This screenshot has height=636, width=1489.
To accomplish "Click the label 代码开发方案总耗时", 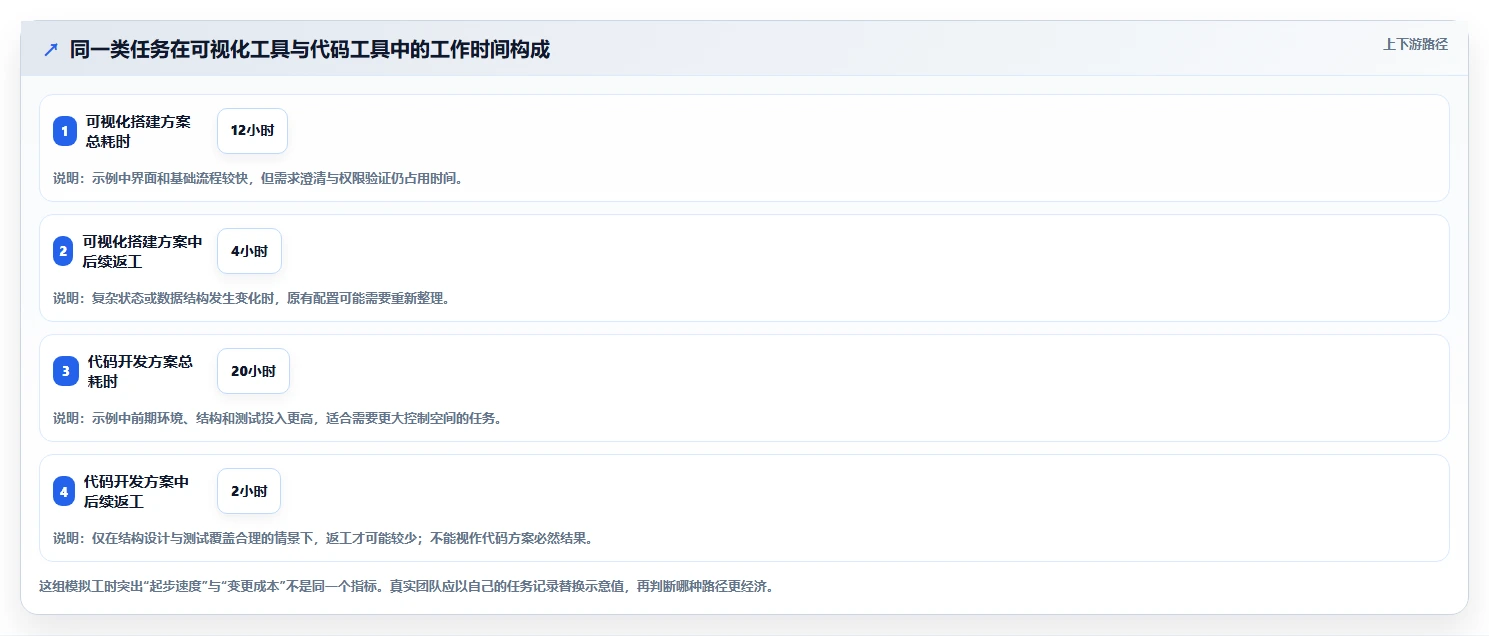I will pos(140,371).
